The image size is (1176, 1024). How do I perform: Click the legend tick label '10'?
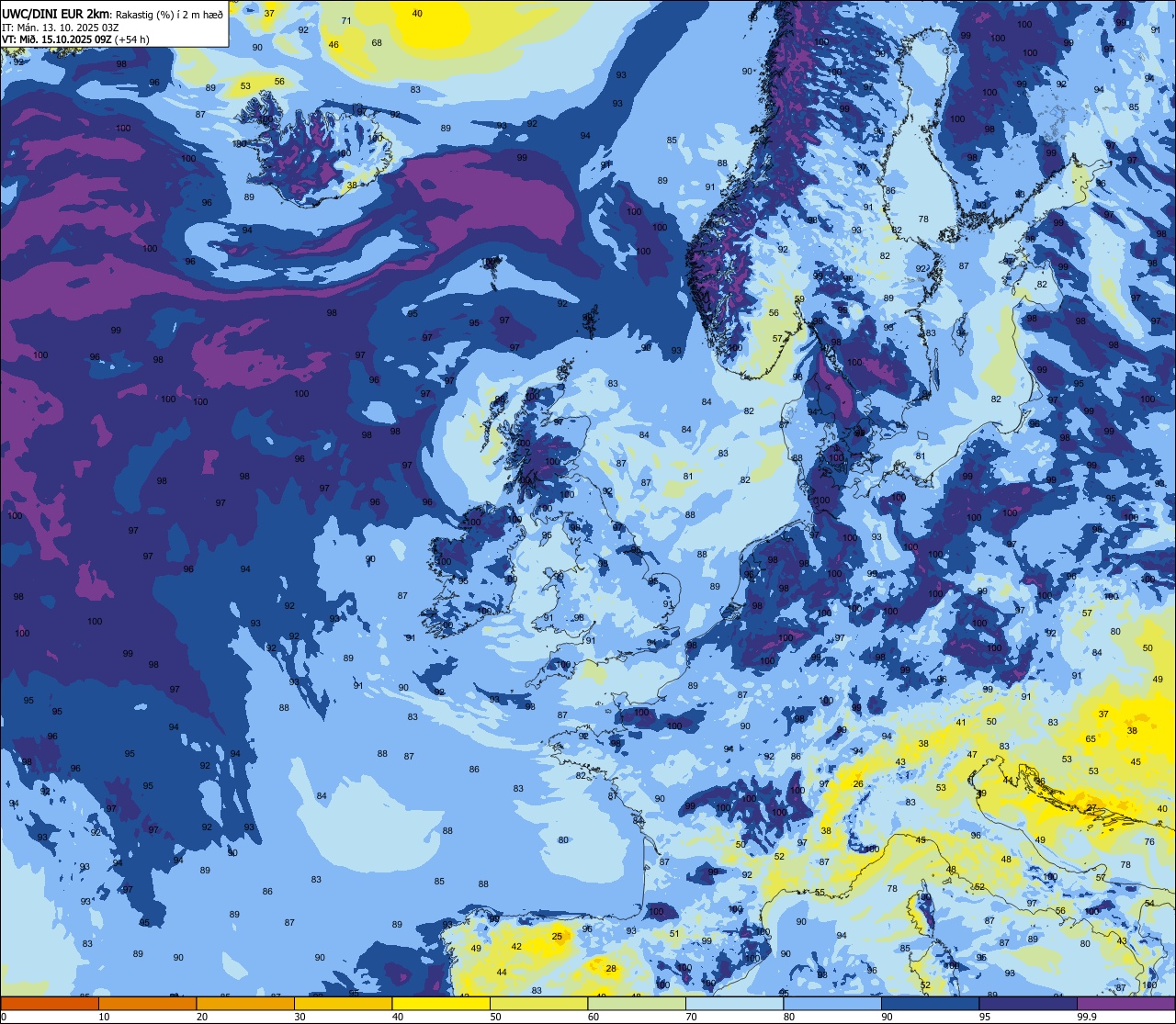[x=104, y=1017]
